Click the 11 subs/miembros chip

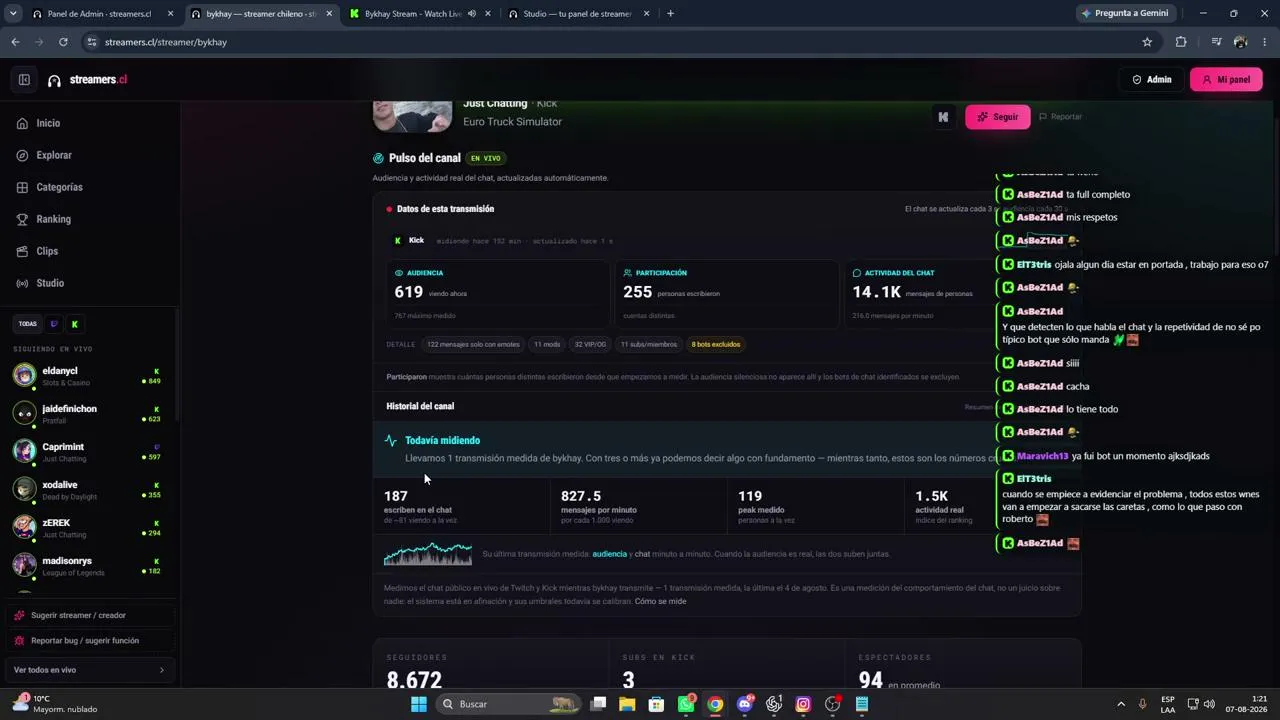pos(649,344)
